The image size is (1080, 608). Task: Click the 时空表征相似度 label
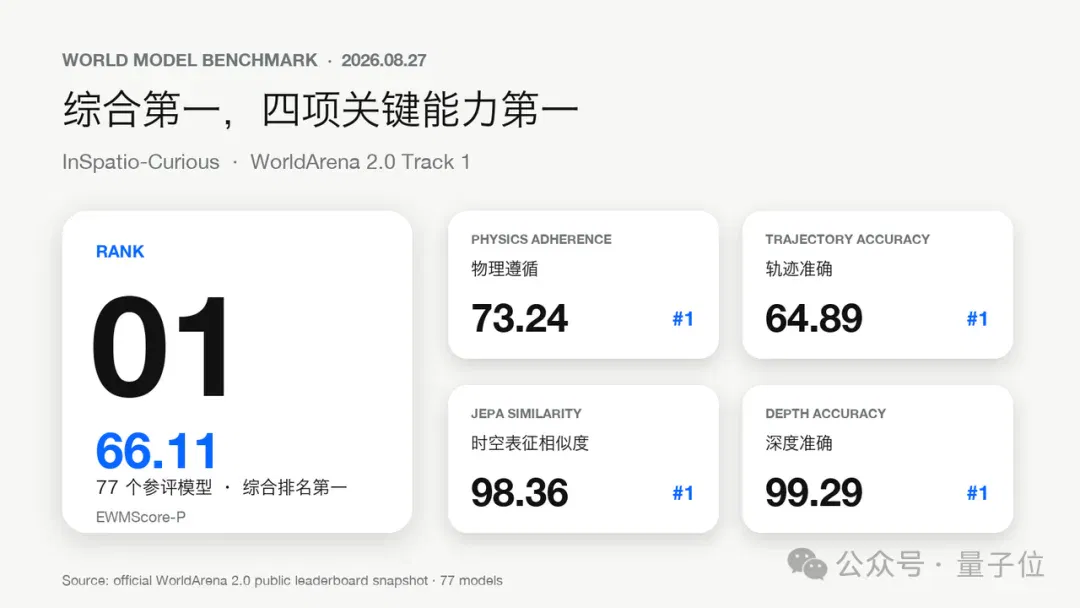coord(530,443)
